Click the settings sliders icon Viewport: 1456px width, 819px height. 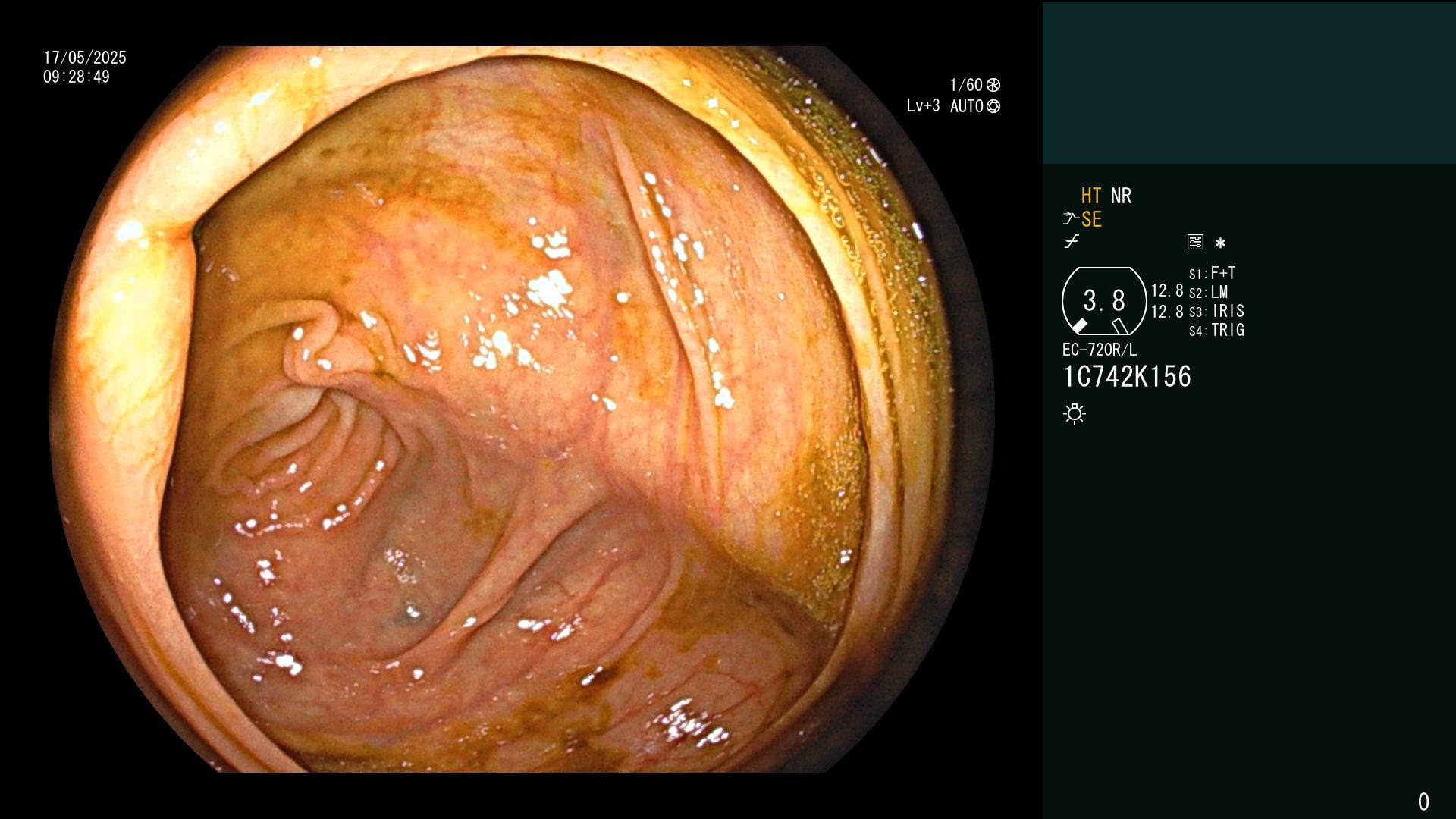click(x=1195, y=242)
